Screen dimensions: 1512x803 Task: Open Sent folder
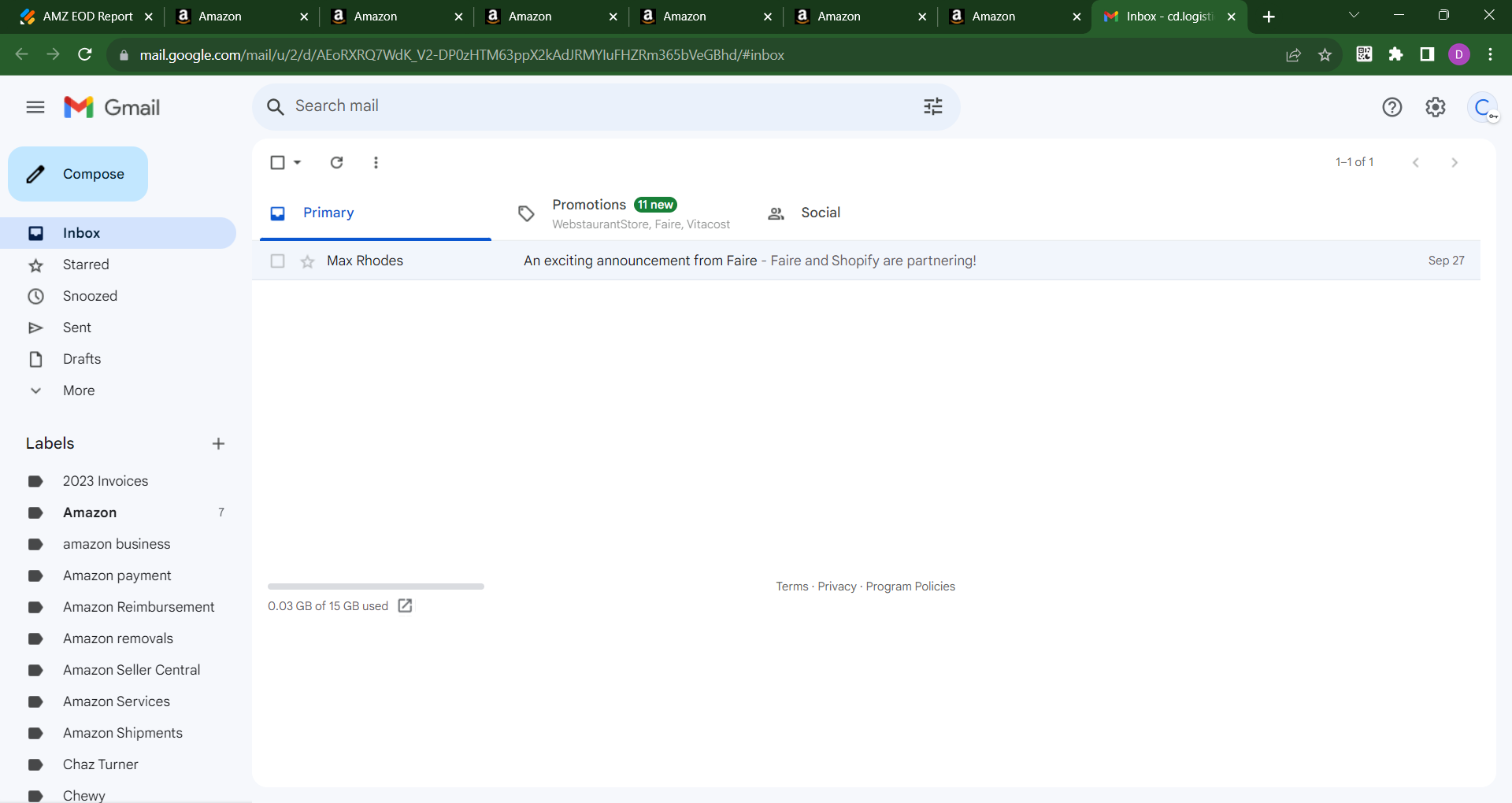pyautogui.click(x=118, y=327)
